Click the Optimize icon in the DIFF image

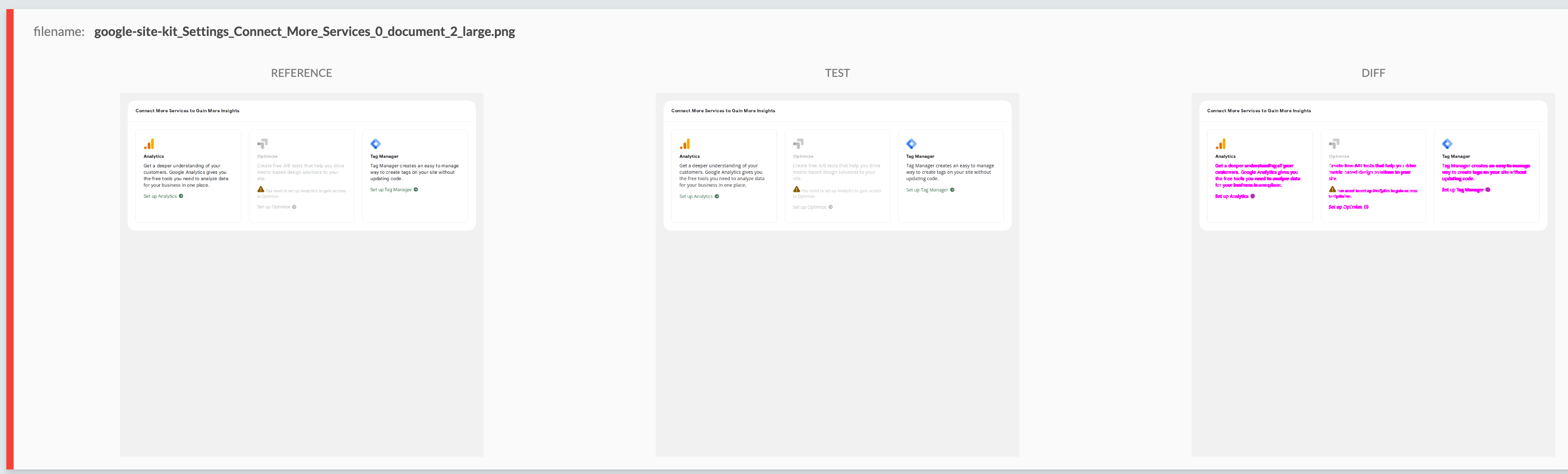pyautogui.click(x=1333, y=144)
